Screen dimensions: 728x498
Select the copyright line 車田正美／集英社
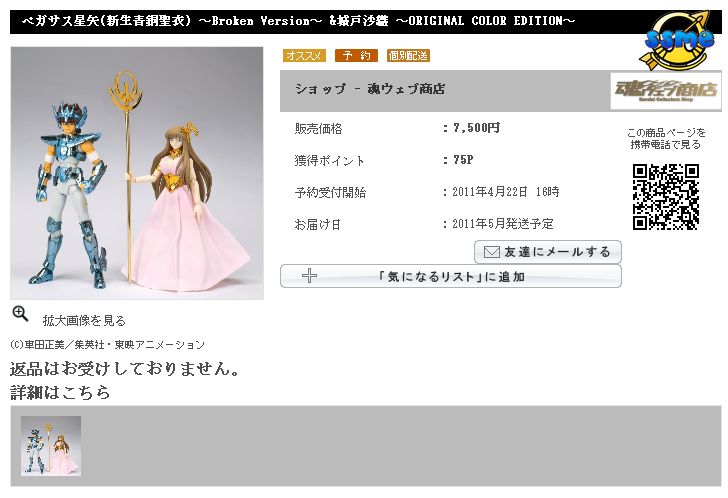click(107, 345)
